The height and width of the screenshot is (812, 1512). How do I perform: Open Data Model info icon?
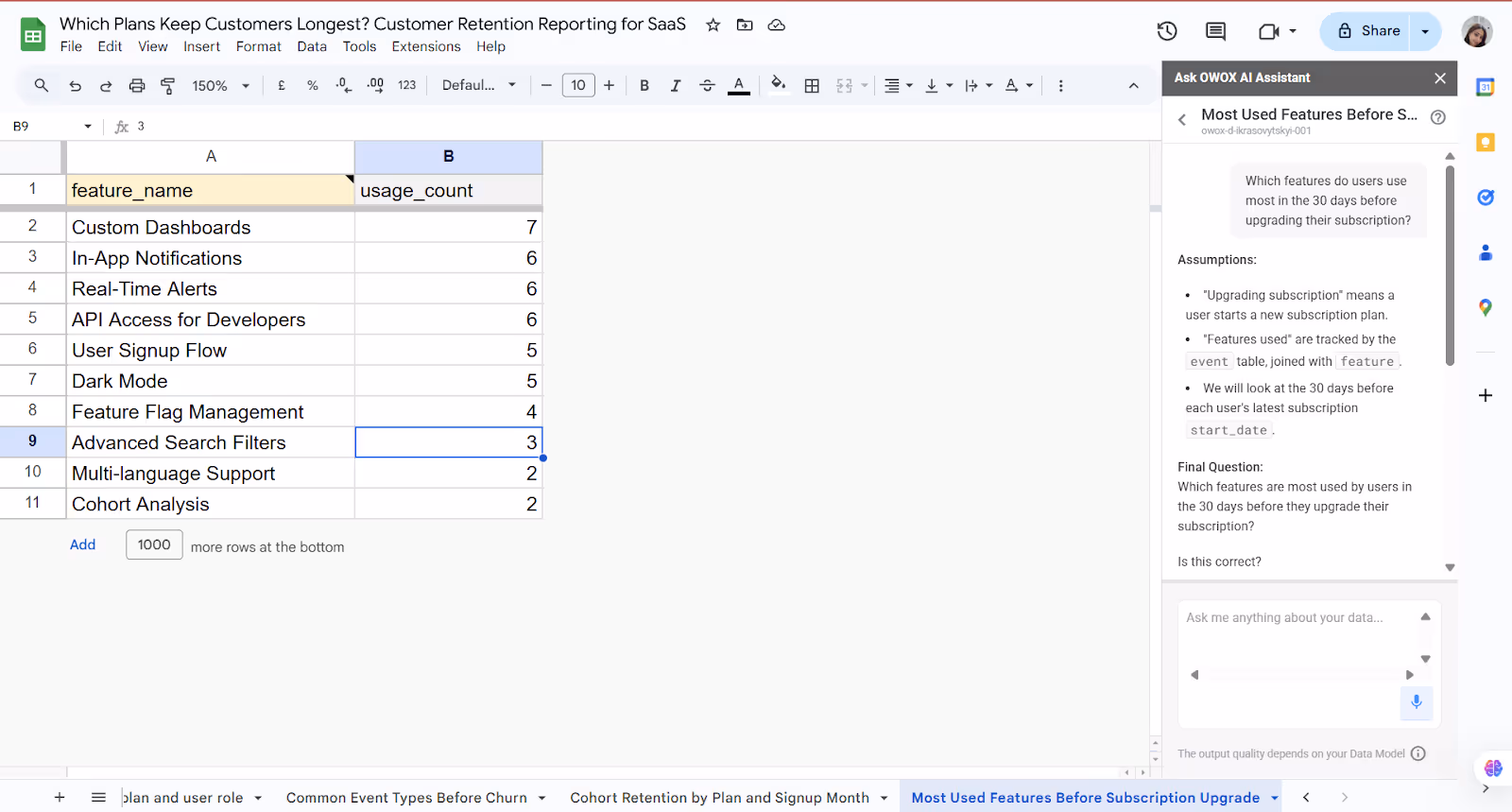[x=1418, y=753]
